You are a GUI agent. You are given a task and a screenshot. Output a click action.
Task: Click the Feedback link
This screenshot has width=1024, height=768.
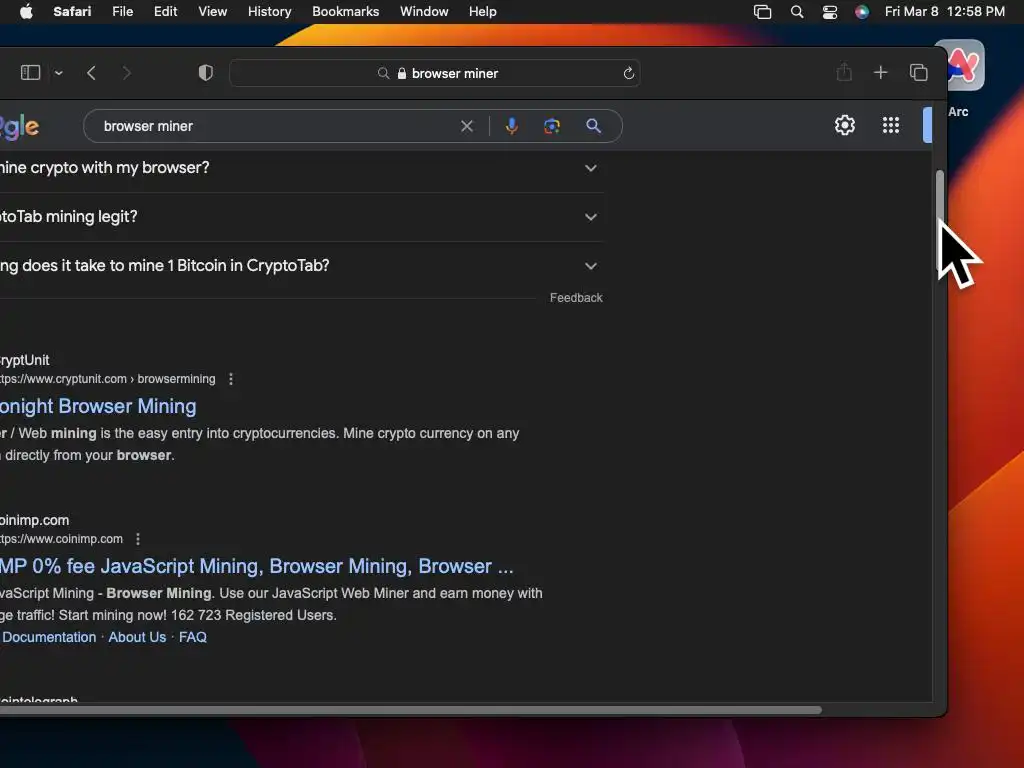coord(576,298)
